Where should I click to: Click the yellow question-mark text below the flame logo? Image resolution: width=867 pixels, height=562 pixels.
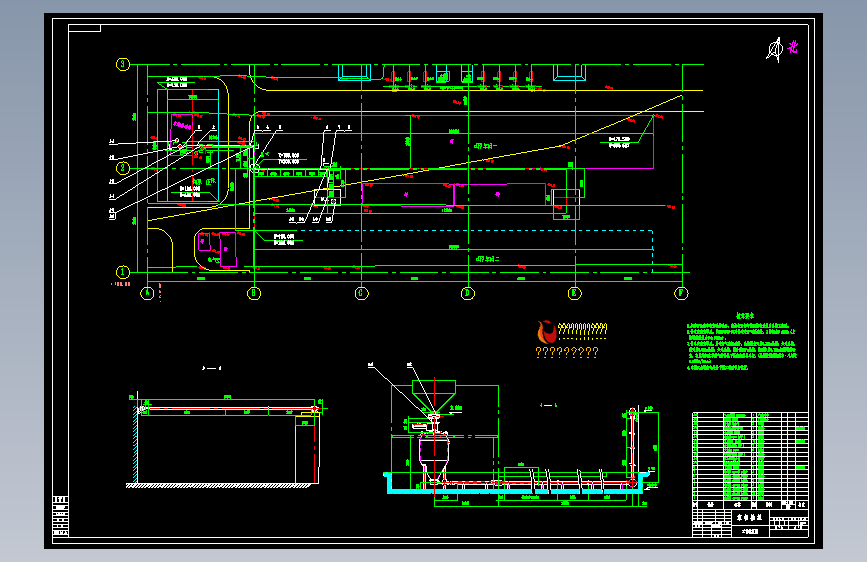(567, 352)
